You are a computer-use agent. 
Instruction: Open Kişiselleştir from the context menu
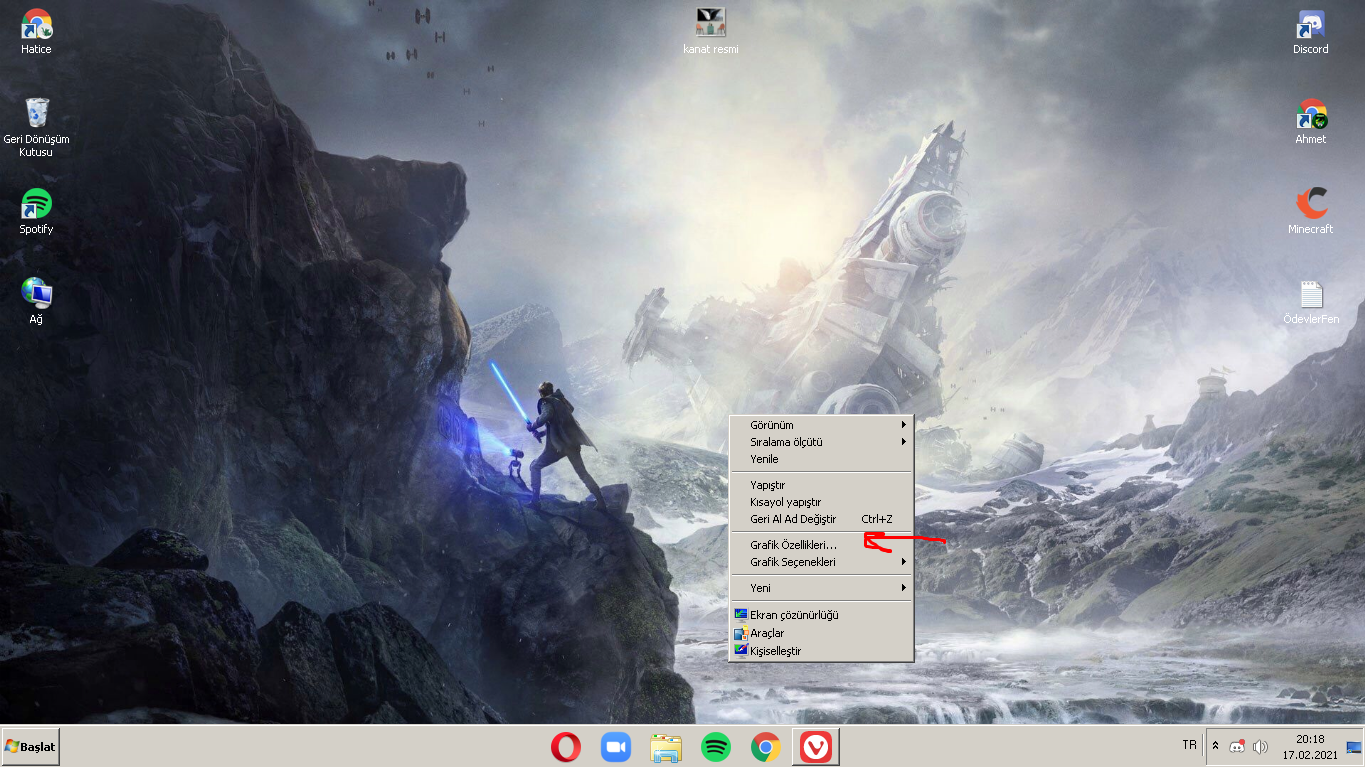click(x=822, y=651)
